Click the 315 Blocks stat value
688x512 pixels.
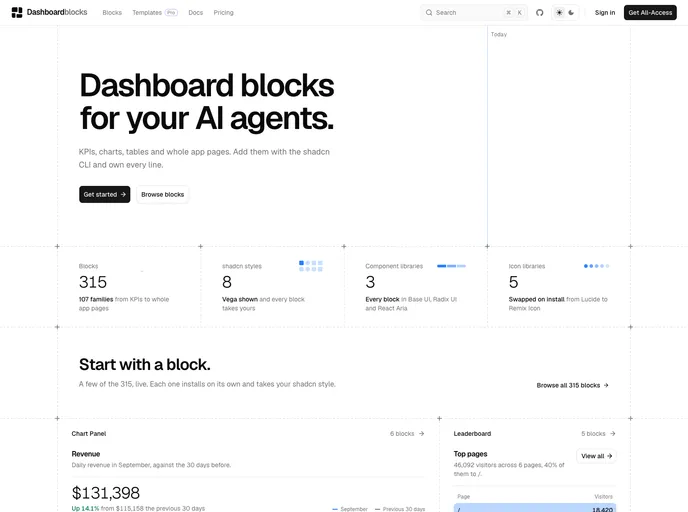[x=93, y=282]
